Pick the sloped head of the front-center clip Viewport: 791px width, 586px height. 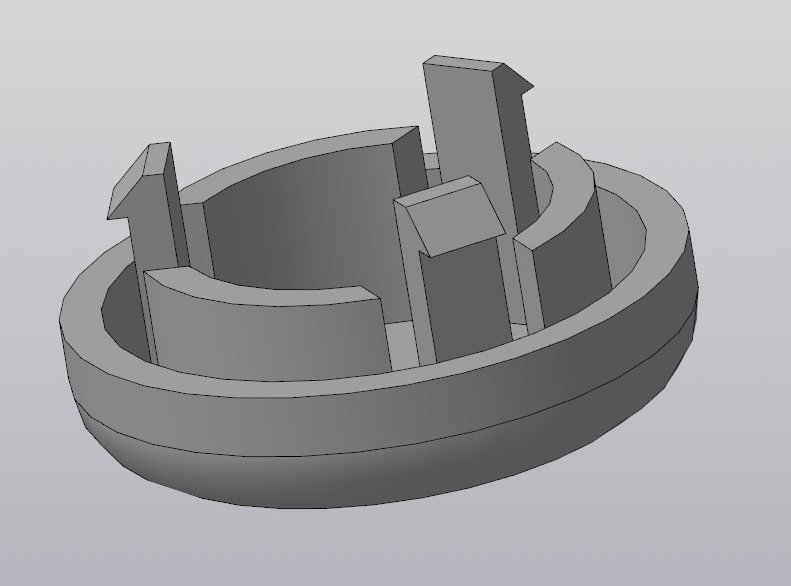click(454, 222)
